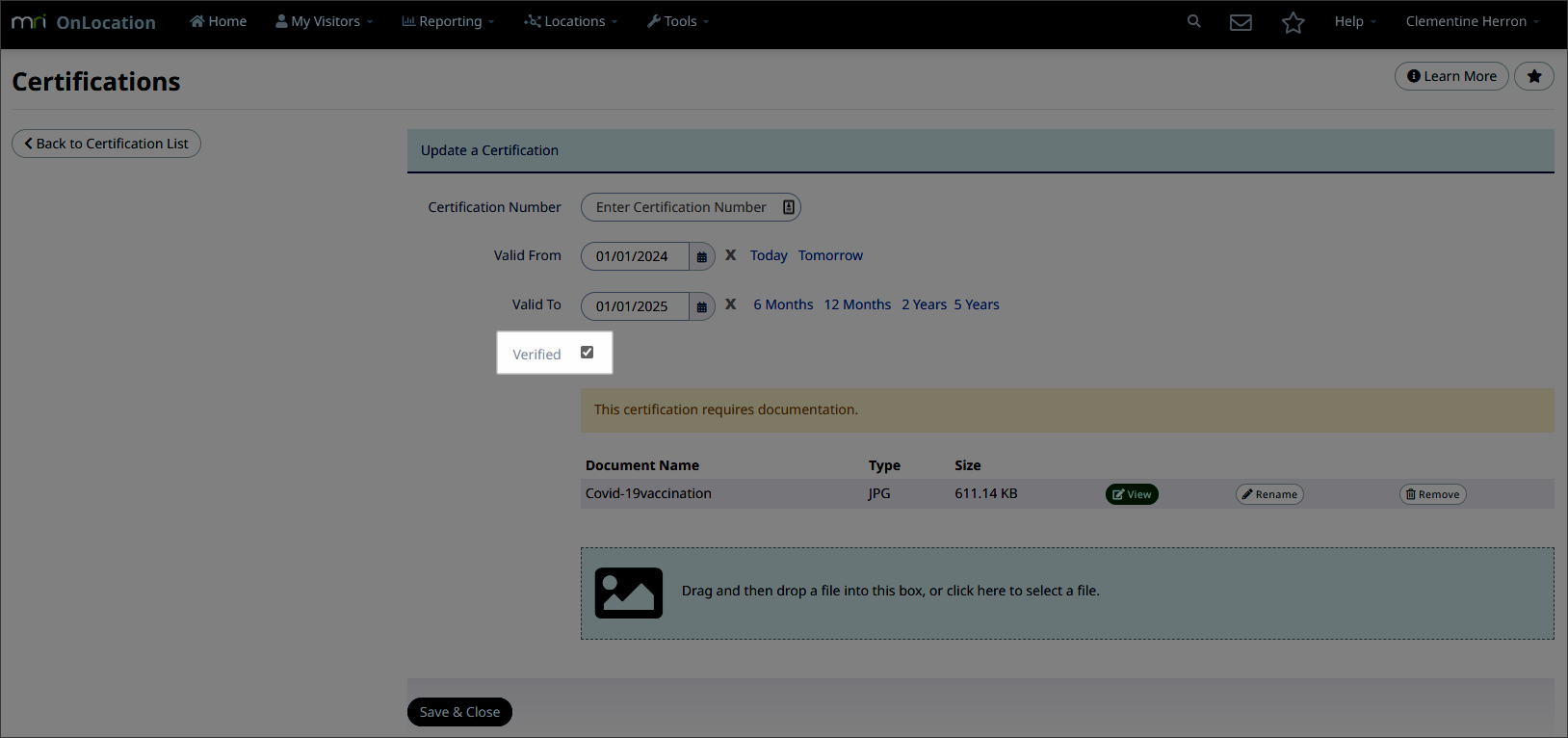Open the envelope messages icon
Screen dimensions: 1568x738
pos(1241,22)
